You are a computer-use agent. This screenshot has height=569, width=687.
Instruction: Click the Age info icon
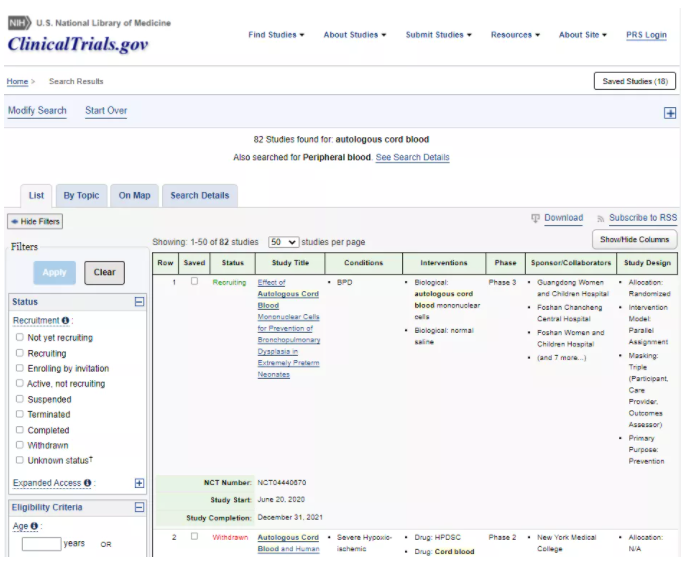click(x=34, y=526)
